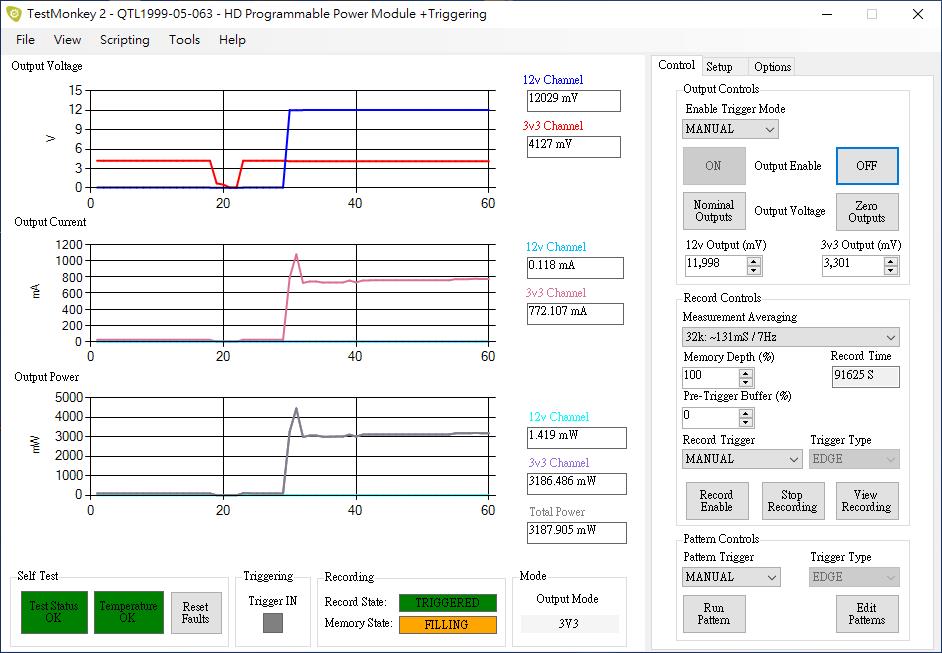Click the Run Pattern button

coord(714,614)
